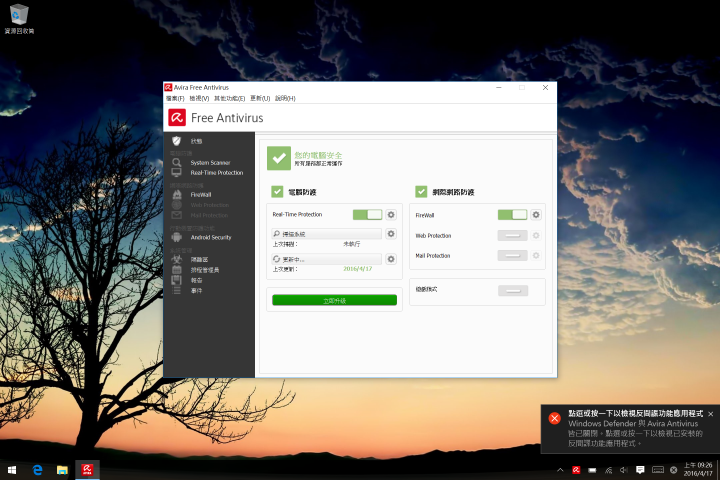Select the Mail Protection envelope icon in sidebar
The image size is (720, 480).
point(177,215)
